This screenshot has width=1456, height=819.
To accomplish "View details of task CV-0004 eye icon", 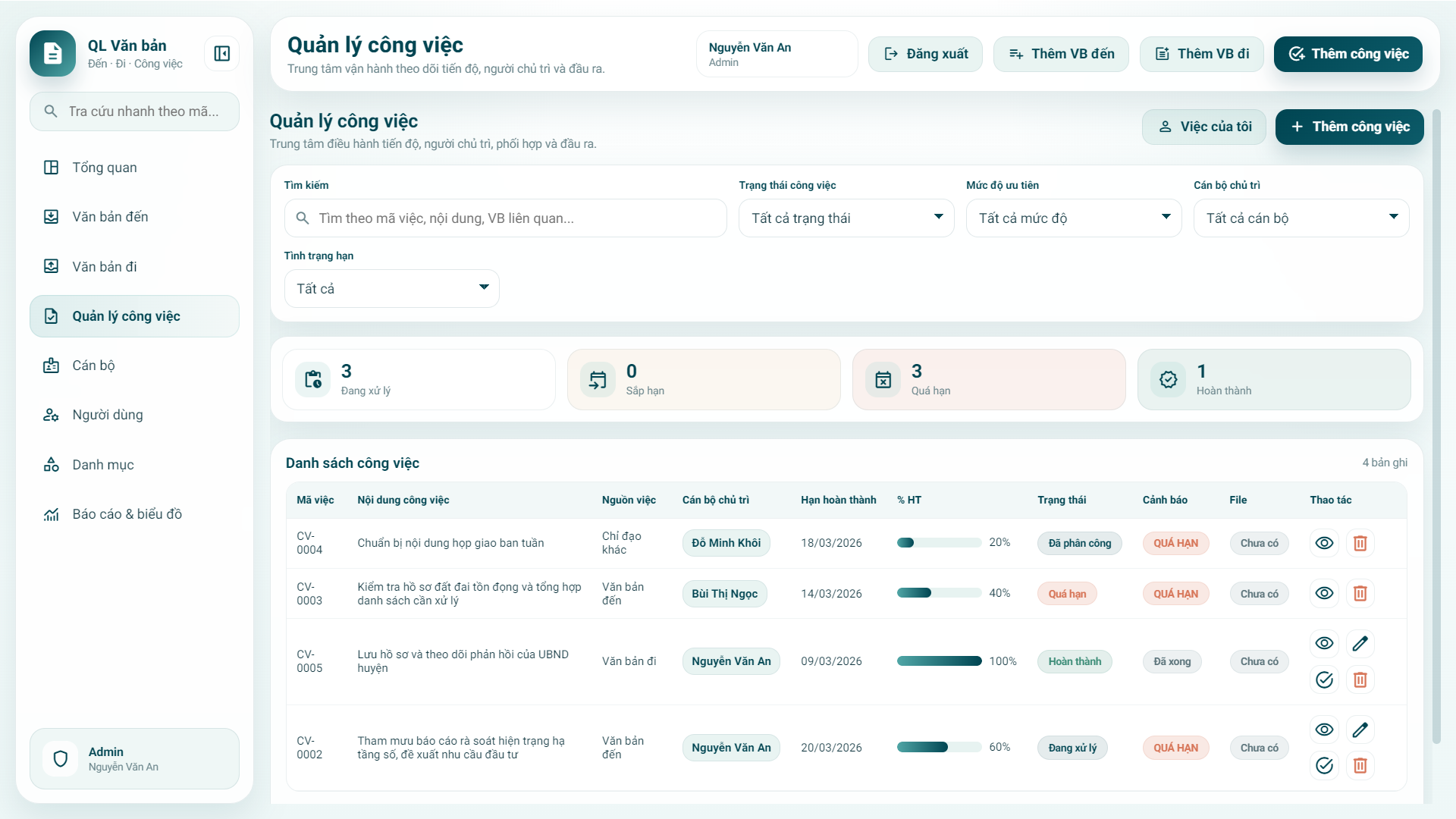I will pos(1324,543).
